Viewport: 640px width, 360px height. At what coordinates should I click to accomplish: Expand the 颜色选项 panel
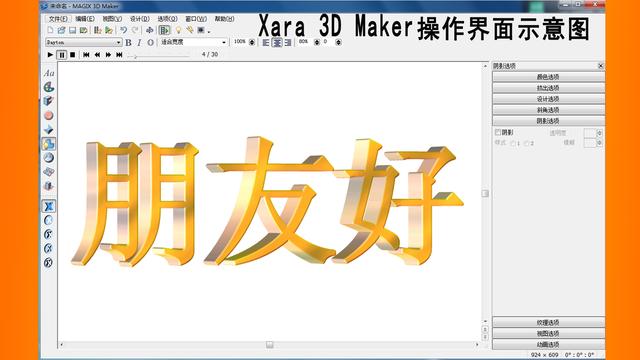[548, 77]
